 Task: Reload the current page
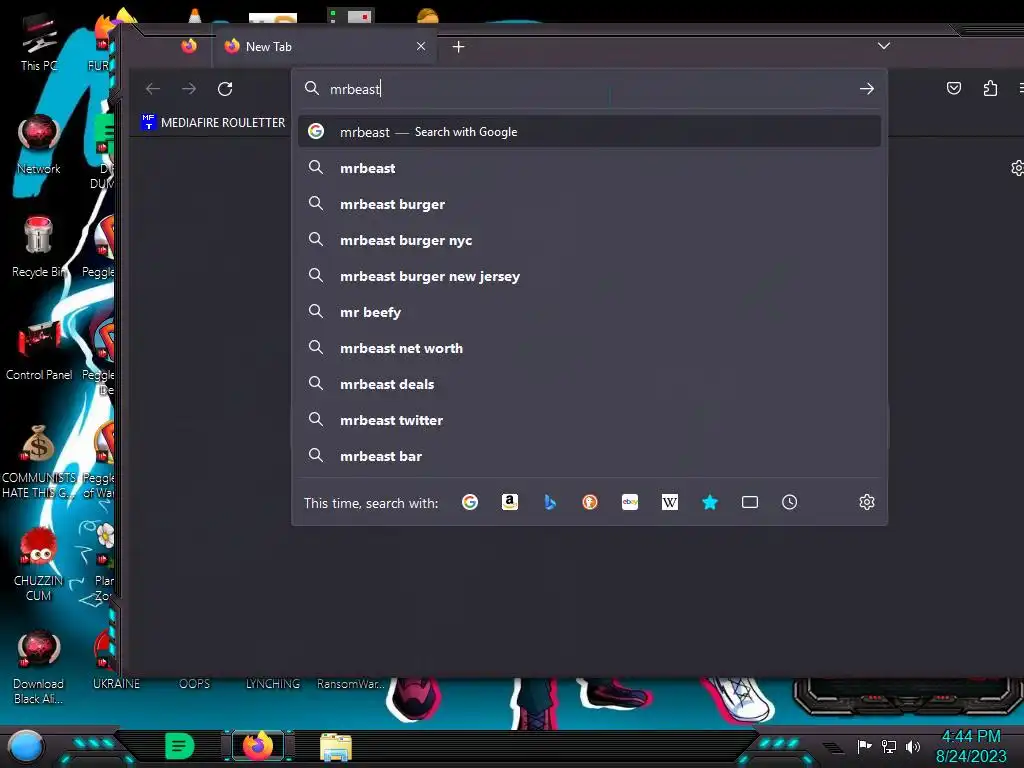click(225, 89)
